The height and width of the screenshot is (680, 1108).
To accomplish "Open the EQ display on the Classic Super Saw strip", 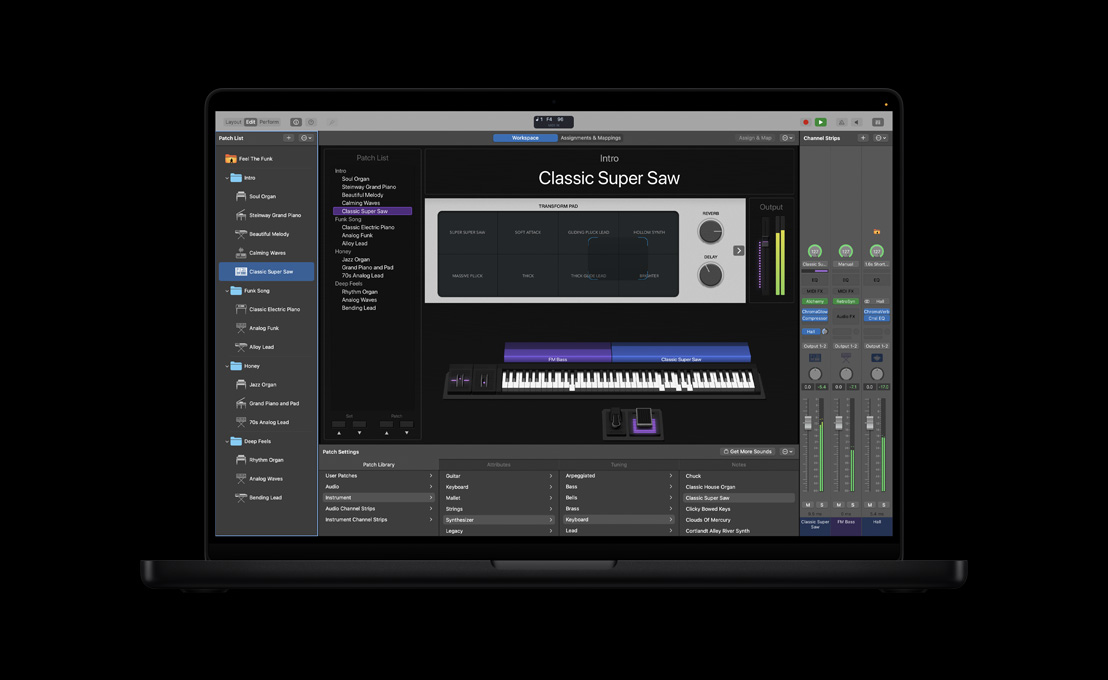I will click(x=813, y=280).
